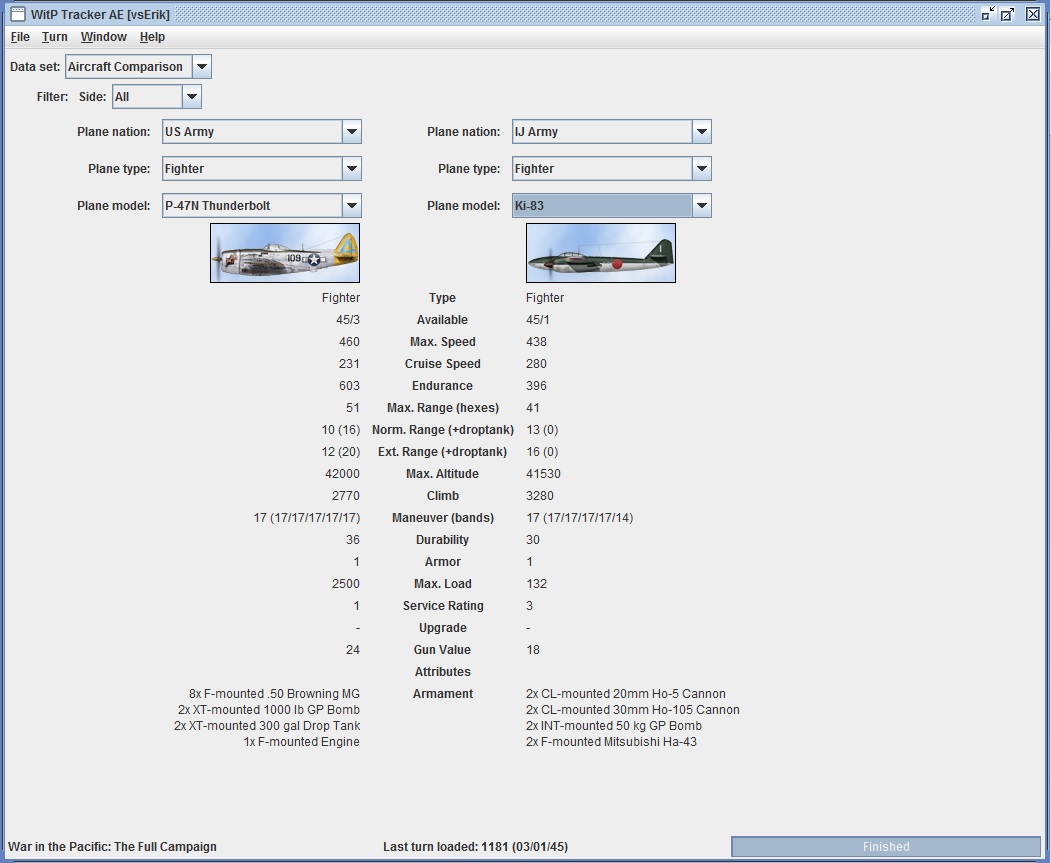Click the iconify window button

pos(987,14)
